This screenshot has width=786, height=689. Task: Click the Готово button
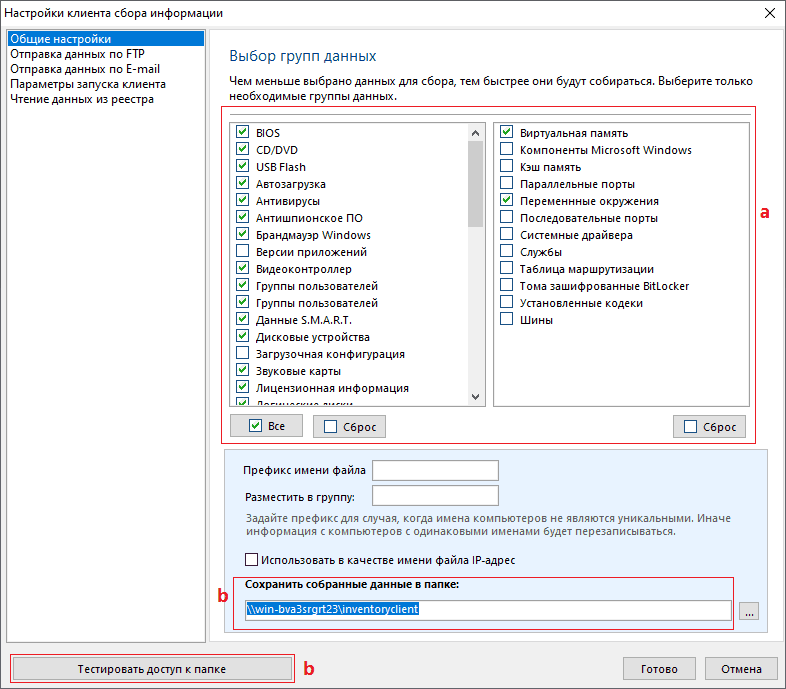click(659, 669)
